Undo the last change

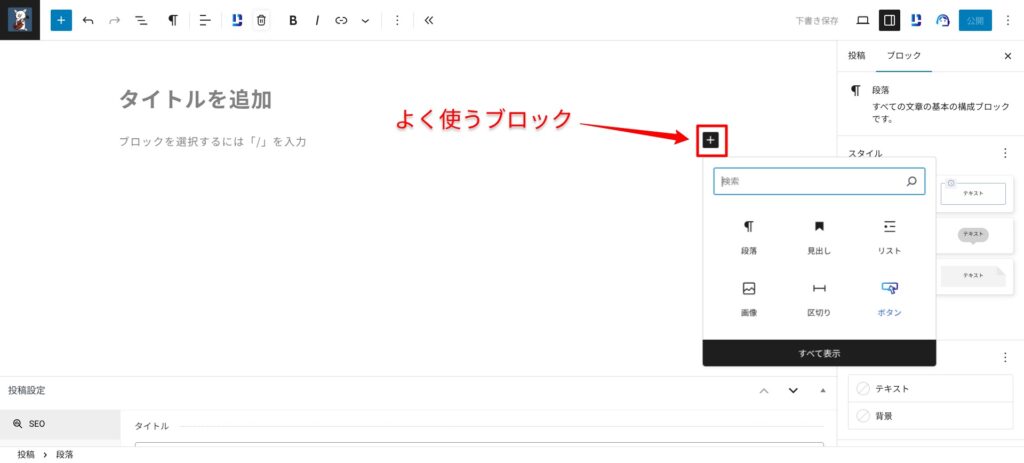click(x=88, y=20)
